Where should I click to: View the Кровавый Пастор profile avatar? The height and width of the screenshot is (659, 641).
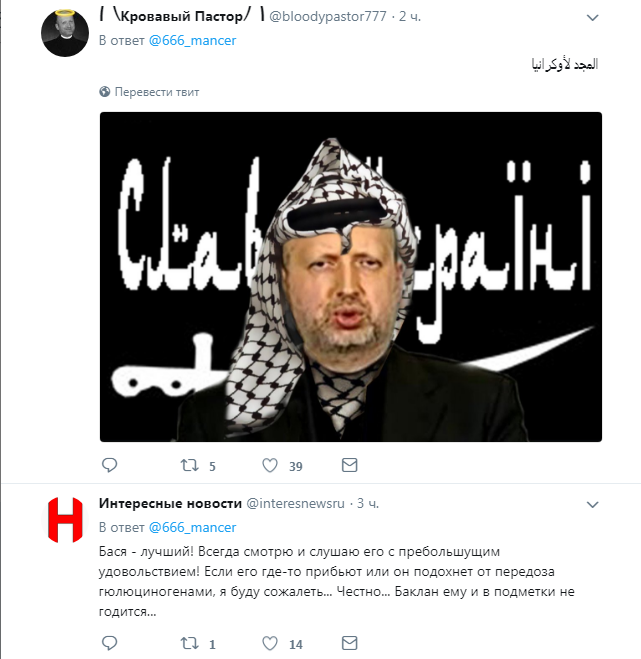click(65, 33)
